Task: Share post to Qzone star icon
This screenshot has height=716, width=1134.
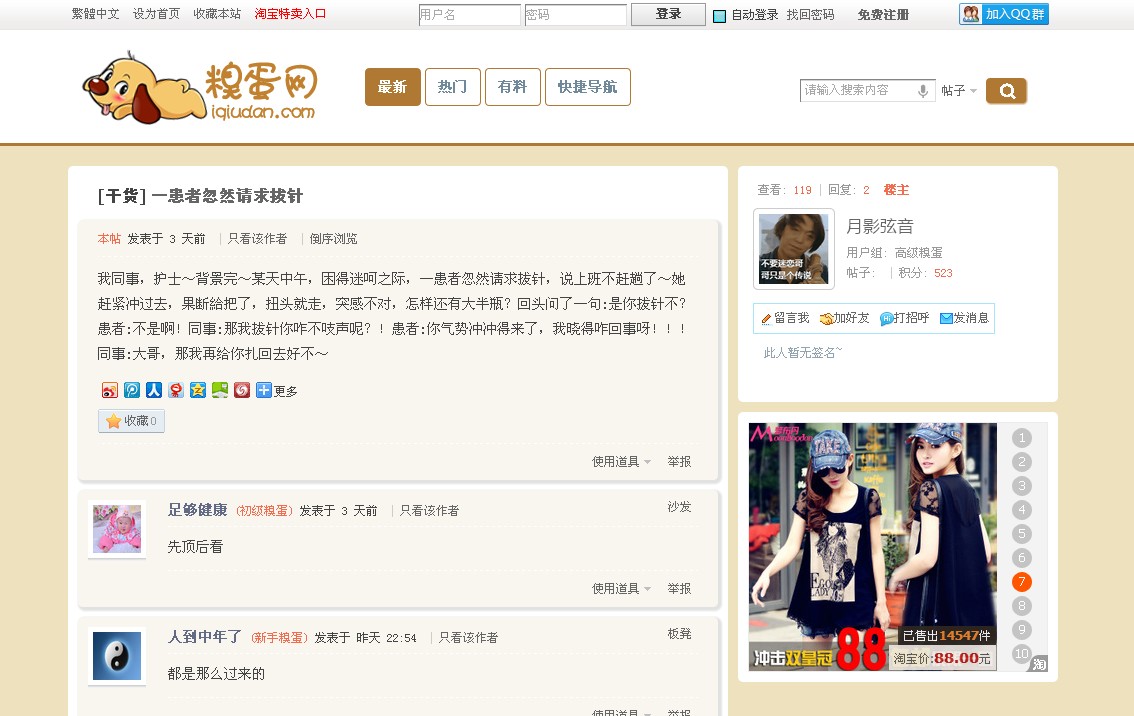Action: click(x=198, y=391)
